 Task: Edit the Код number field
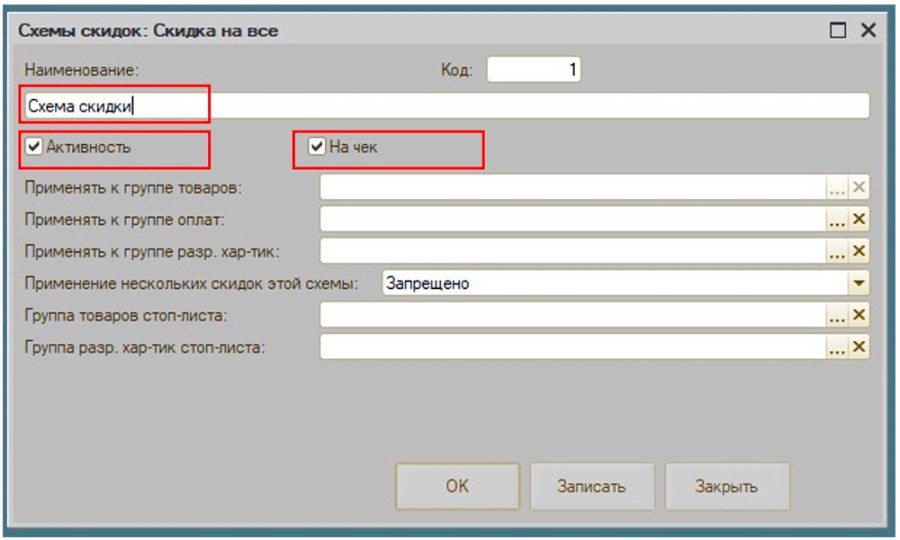[534, 69]
